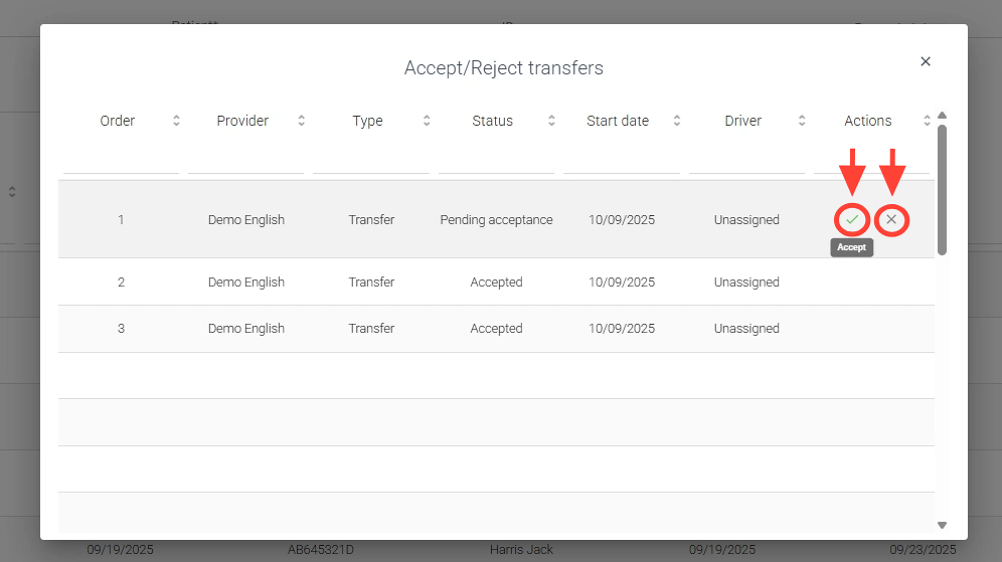
Task: Reject the pending transfer with X icon
Action: [x=891, y=219]
